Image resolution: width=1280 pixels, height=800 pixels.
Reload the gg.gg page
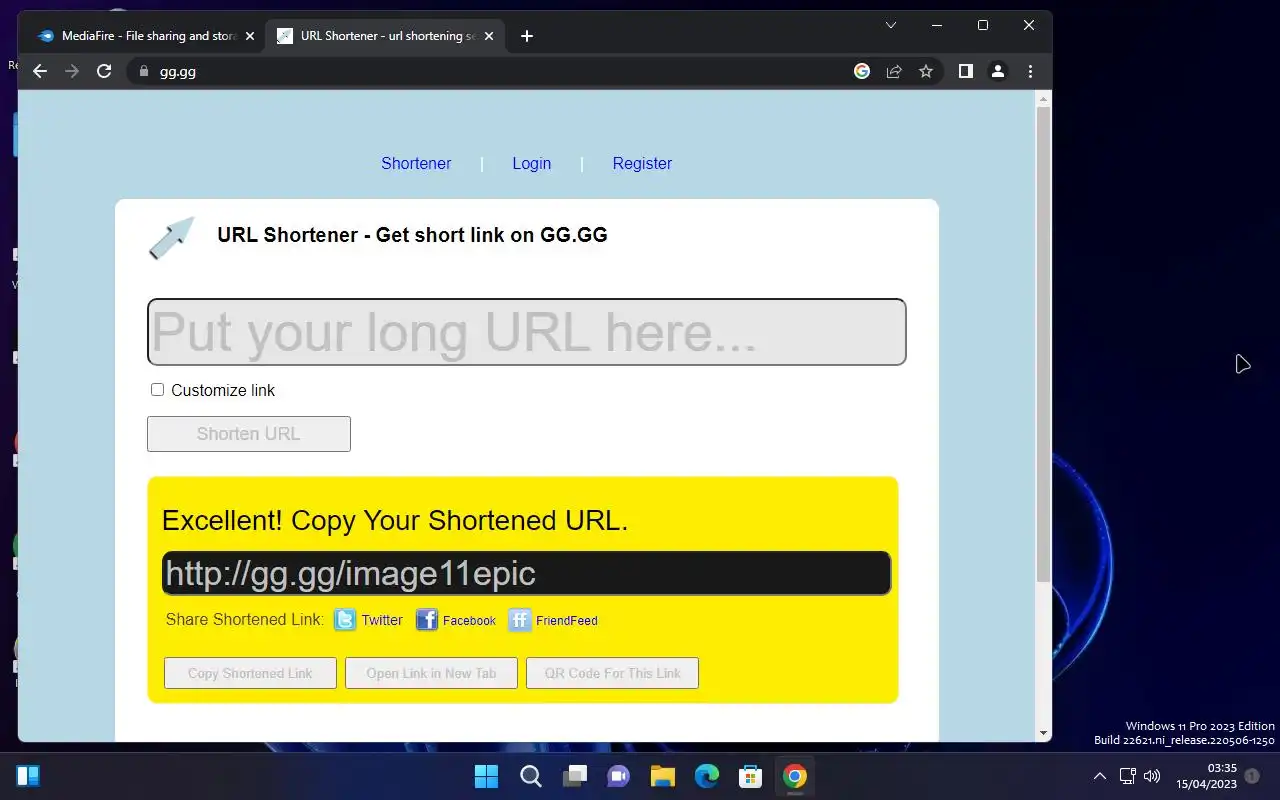click(x=104, y=71)
